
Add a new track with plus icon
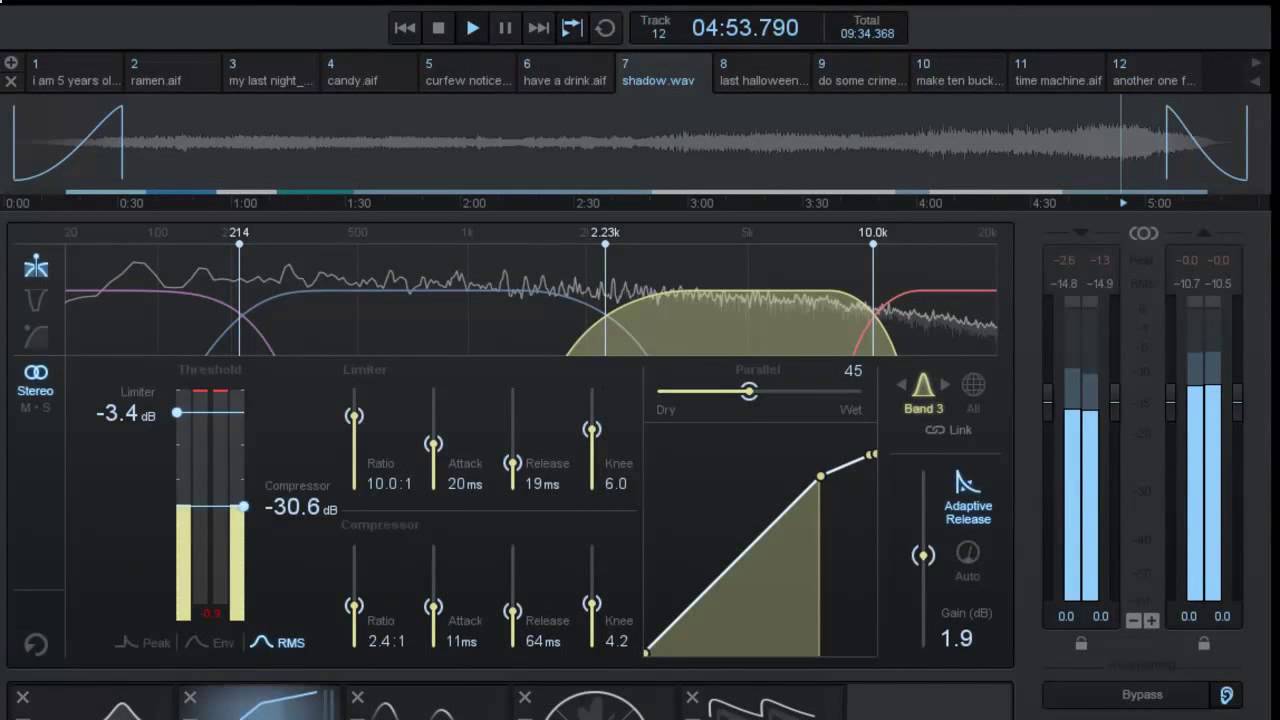[11, 62]
